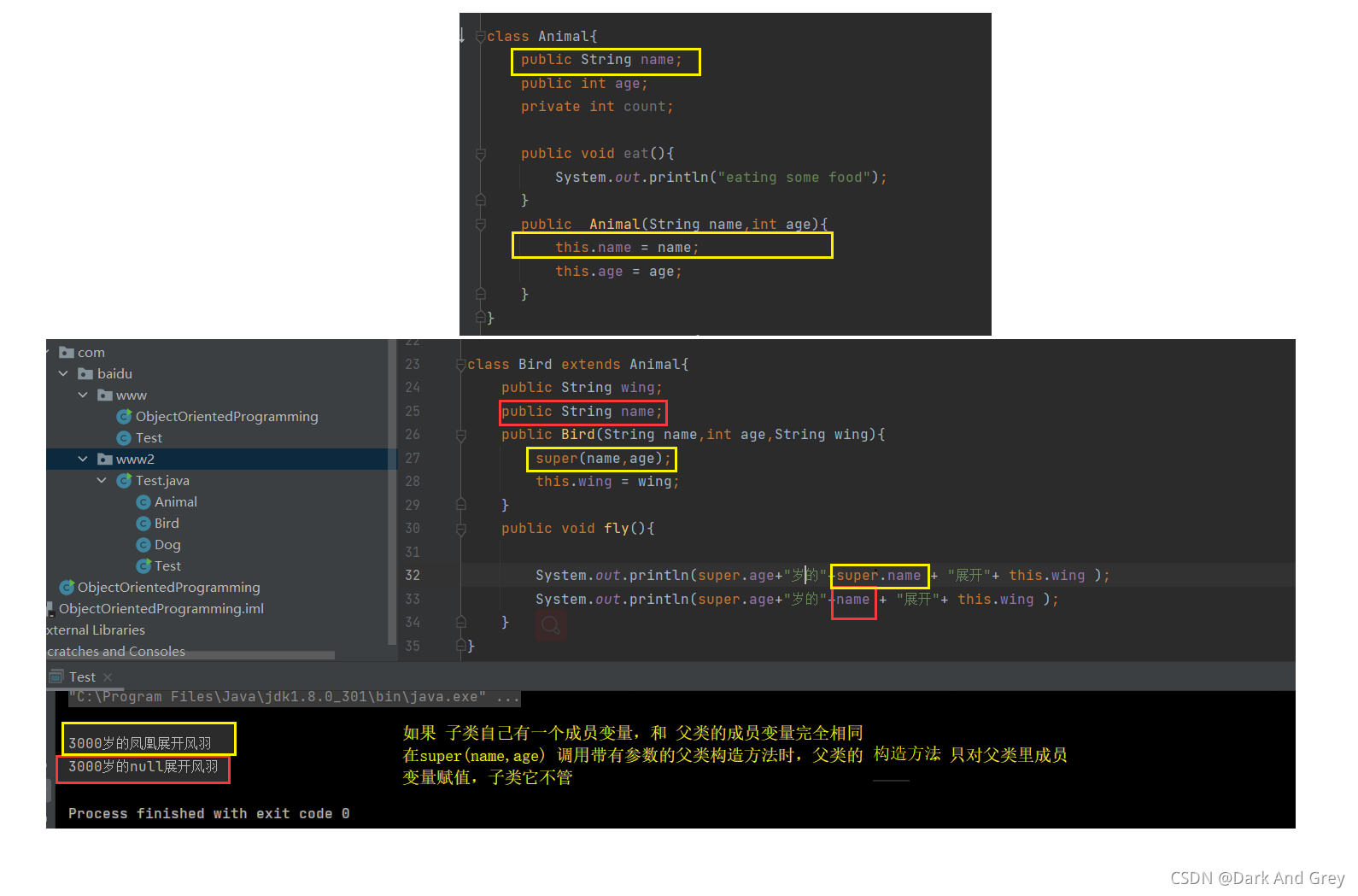Click the Animal class icon
The image size is (1358, 896).
(x=143, y=502)
